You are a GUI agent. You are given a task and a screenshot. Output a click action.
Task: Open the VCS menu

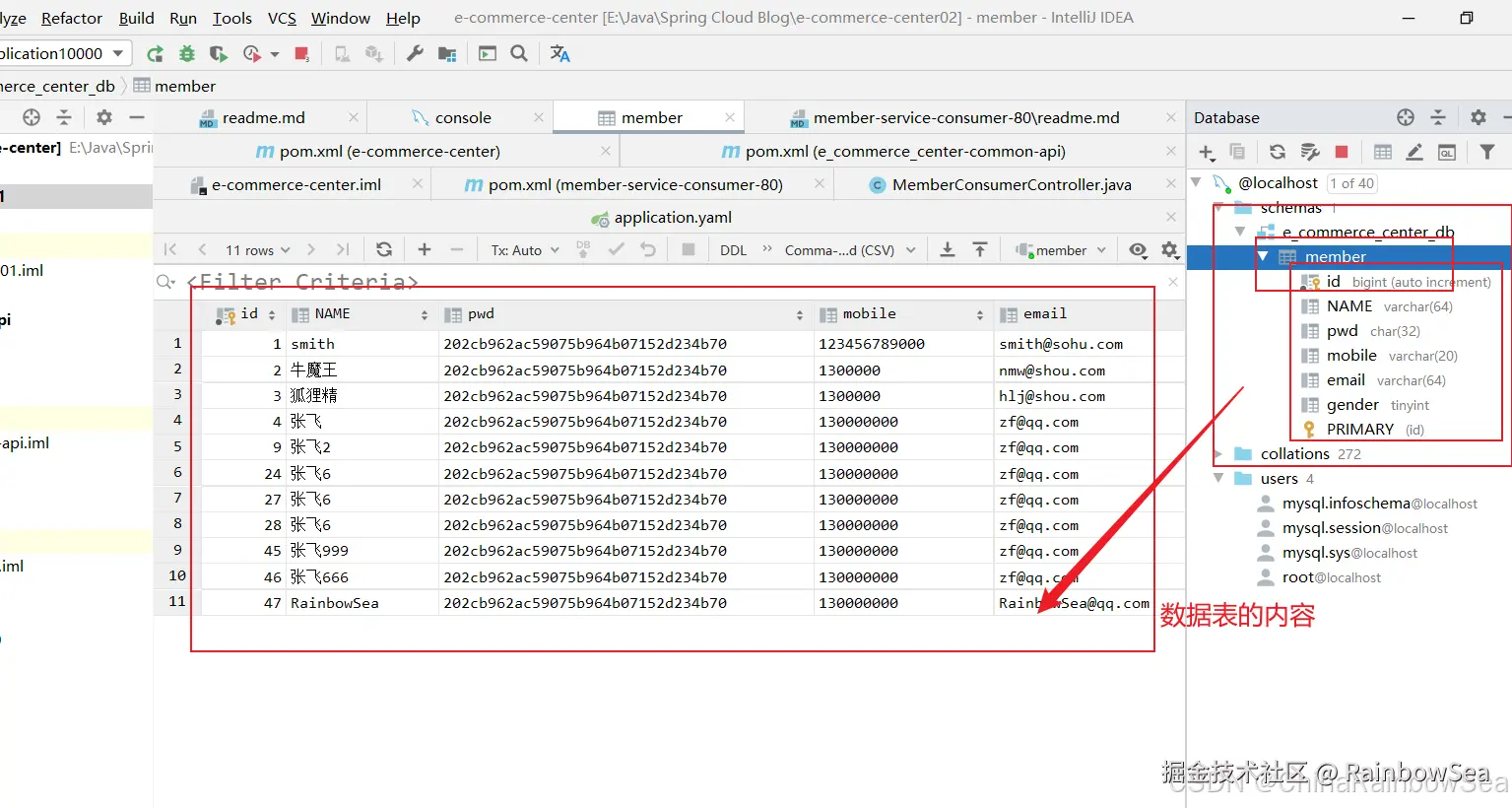(x=282, y=18)
